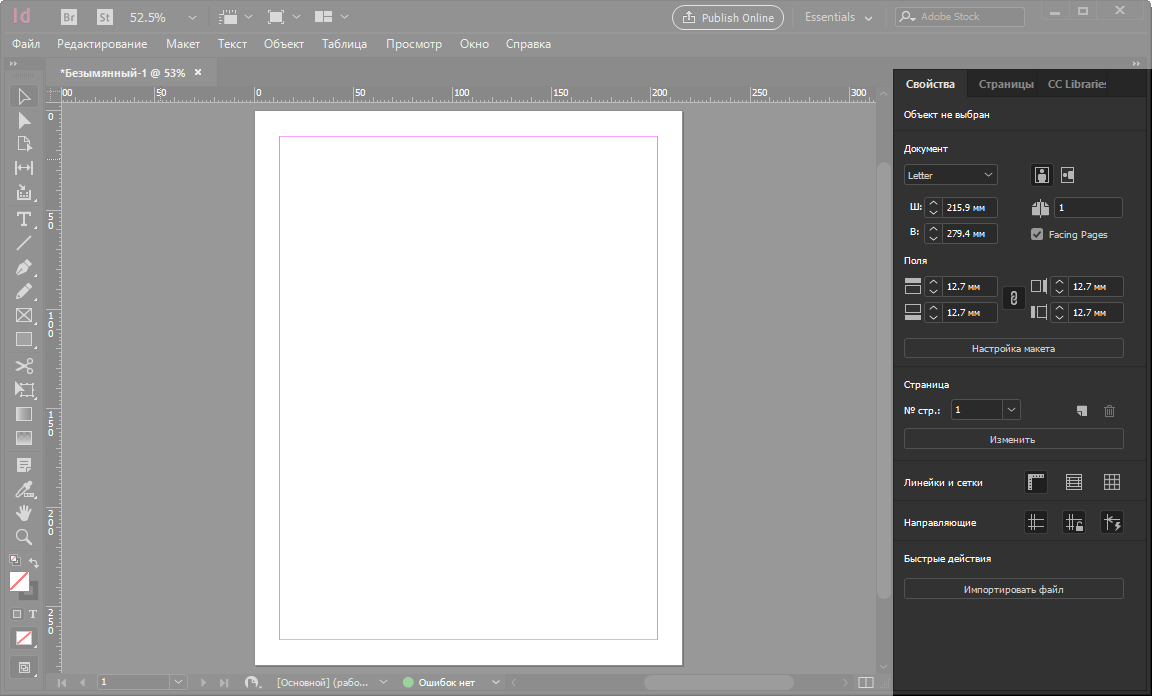
Task: Switch to the Страницы tab
Action: tap(1006, 84)
